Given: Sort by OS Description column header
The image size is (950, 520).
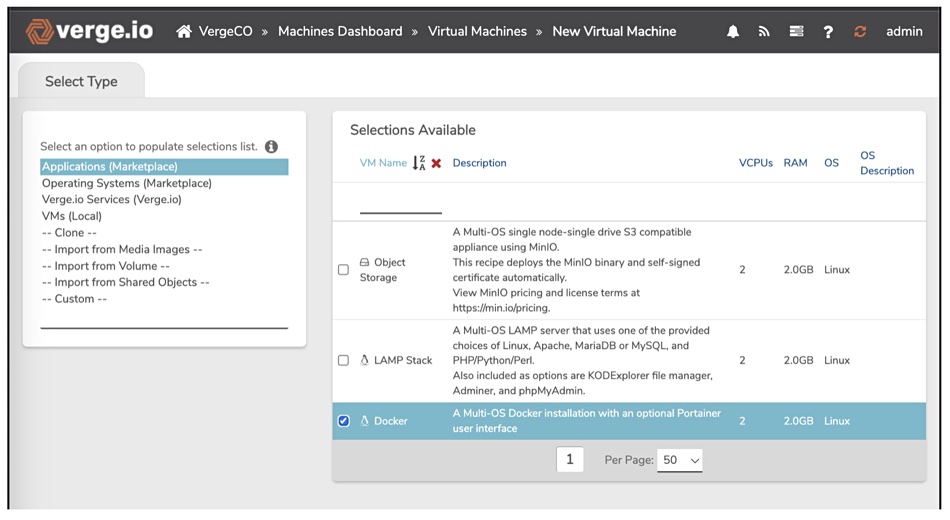Looking at the screenshot, I should [887, 163].
